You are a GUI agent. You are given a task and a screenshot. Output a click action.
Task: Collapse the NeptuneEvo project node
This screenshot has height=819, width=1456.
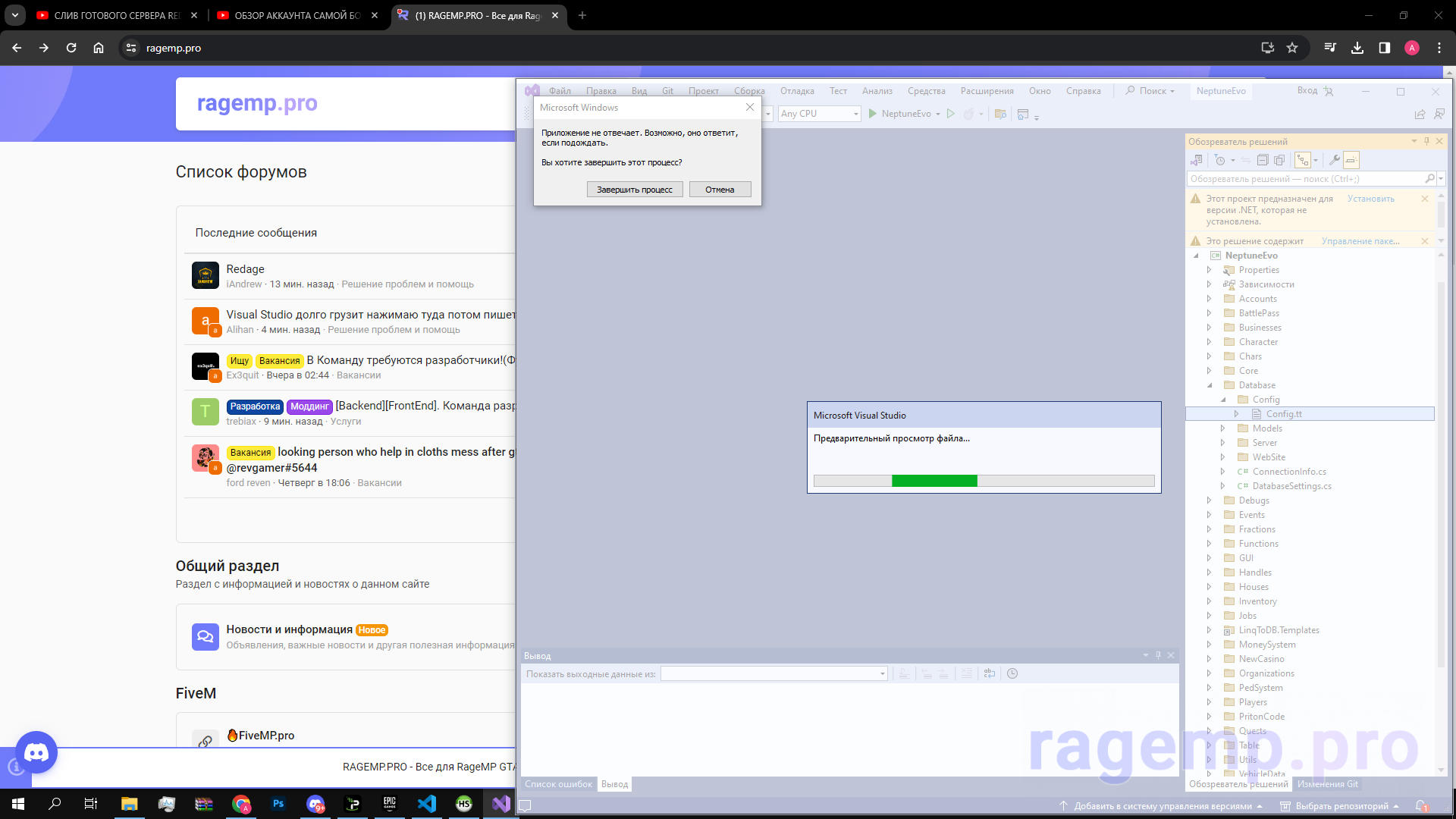tap(1197, 256)
